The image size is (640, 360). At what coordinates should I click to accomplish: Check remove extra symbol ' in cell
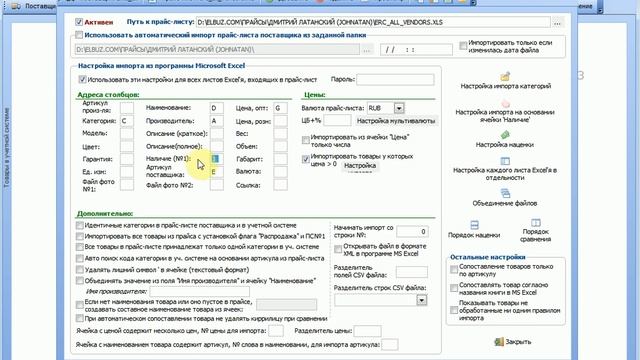pyautogui.click(x=80, y=270)
